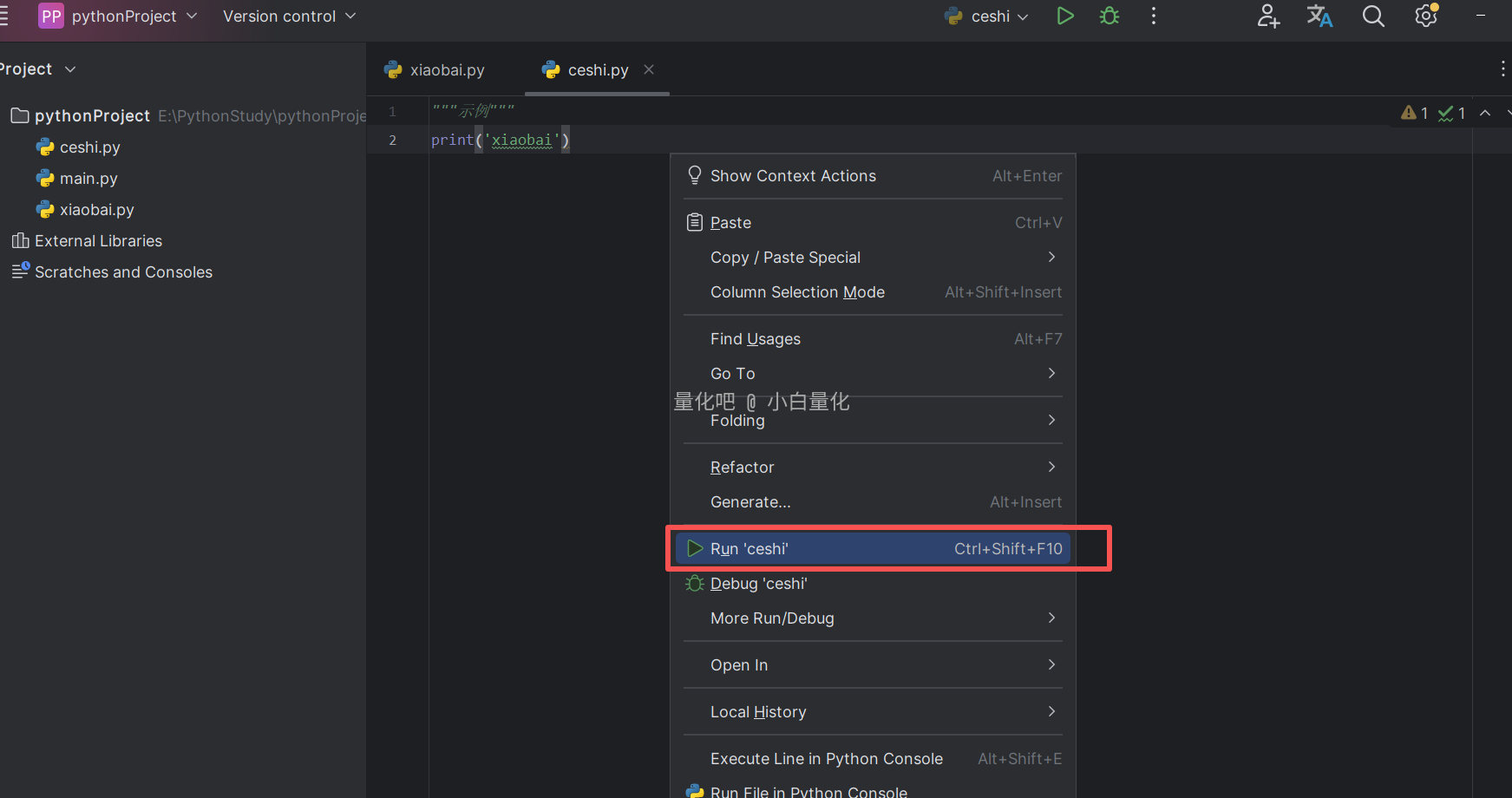Image resolution: width=1512 pixels, height=798 pixels.
Task: Click the translation plugin icon
Action: pos(1319,16)
